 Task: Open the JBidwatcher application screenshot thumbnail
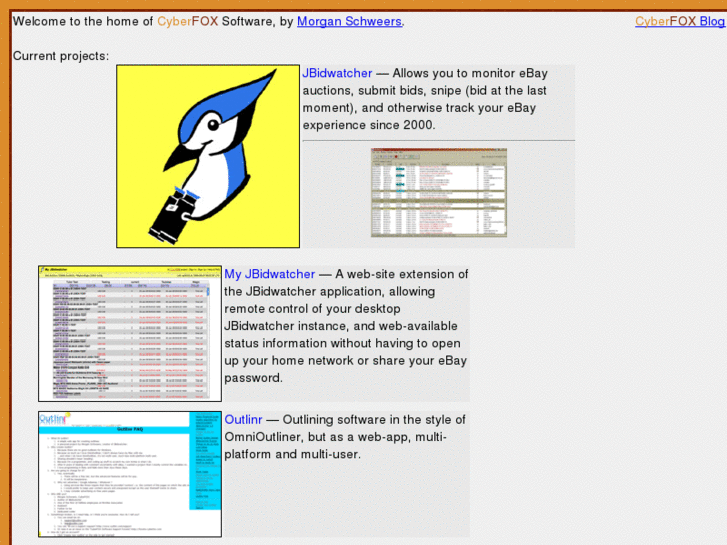click(x=439, y=193)
